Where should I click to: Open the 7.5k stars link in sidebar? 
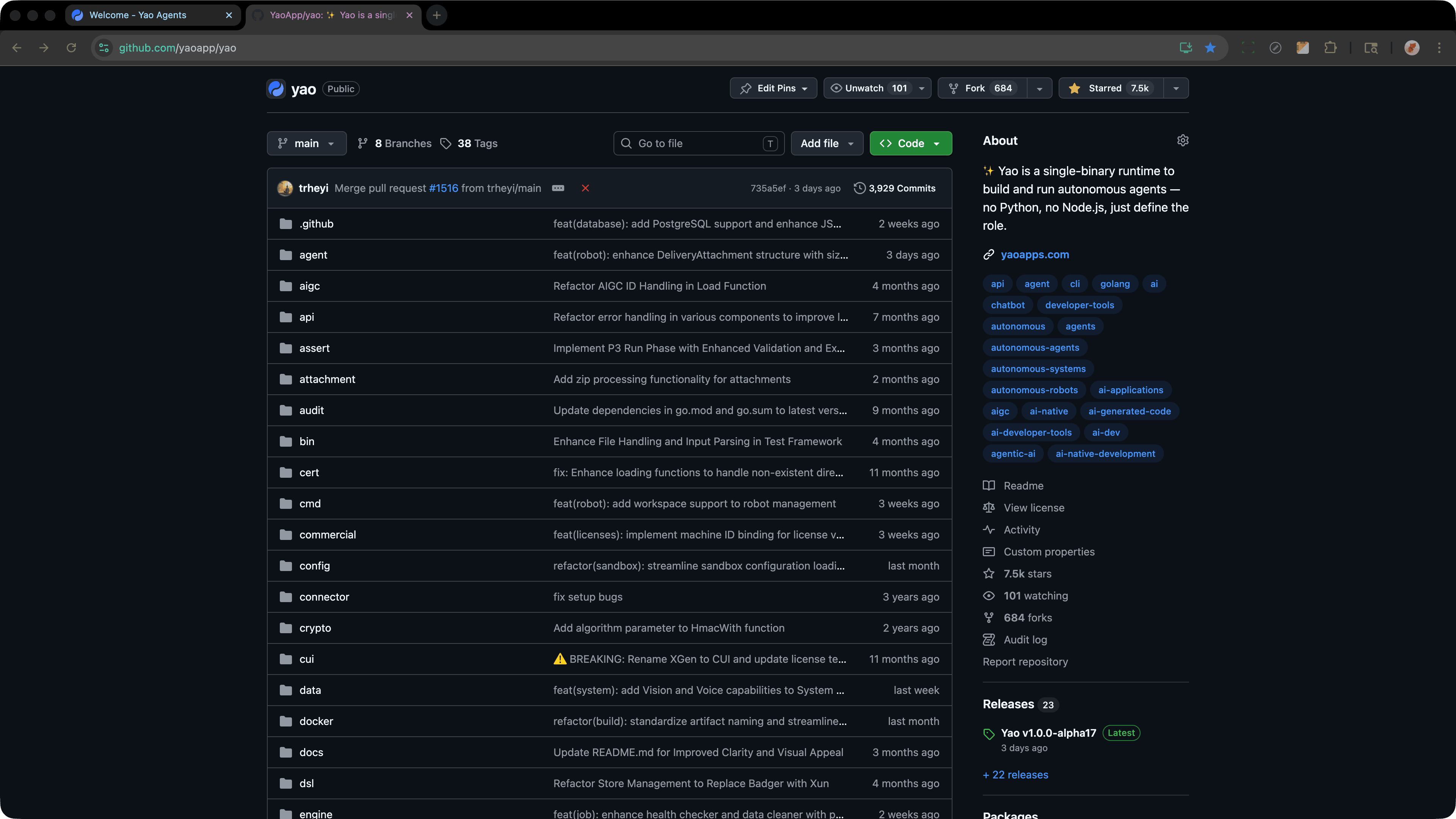(1027, 574)
